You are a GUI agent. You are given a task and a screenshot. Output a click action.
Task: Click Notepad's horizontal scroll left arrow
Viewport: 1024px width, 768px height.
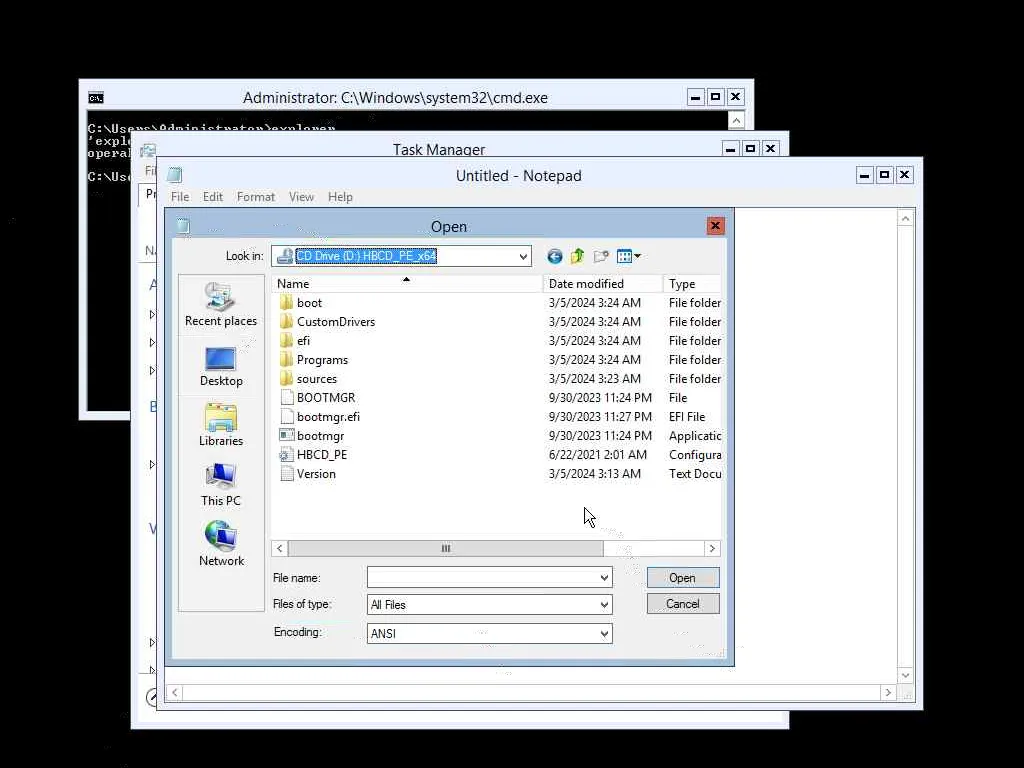point(175,692)
